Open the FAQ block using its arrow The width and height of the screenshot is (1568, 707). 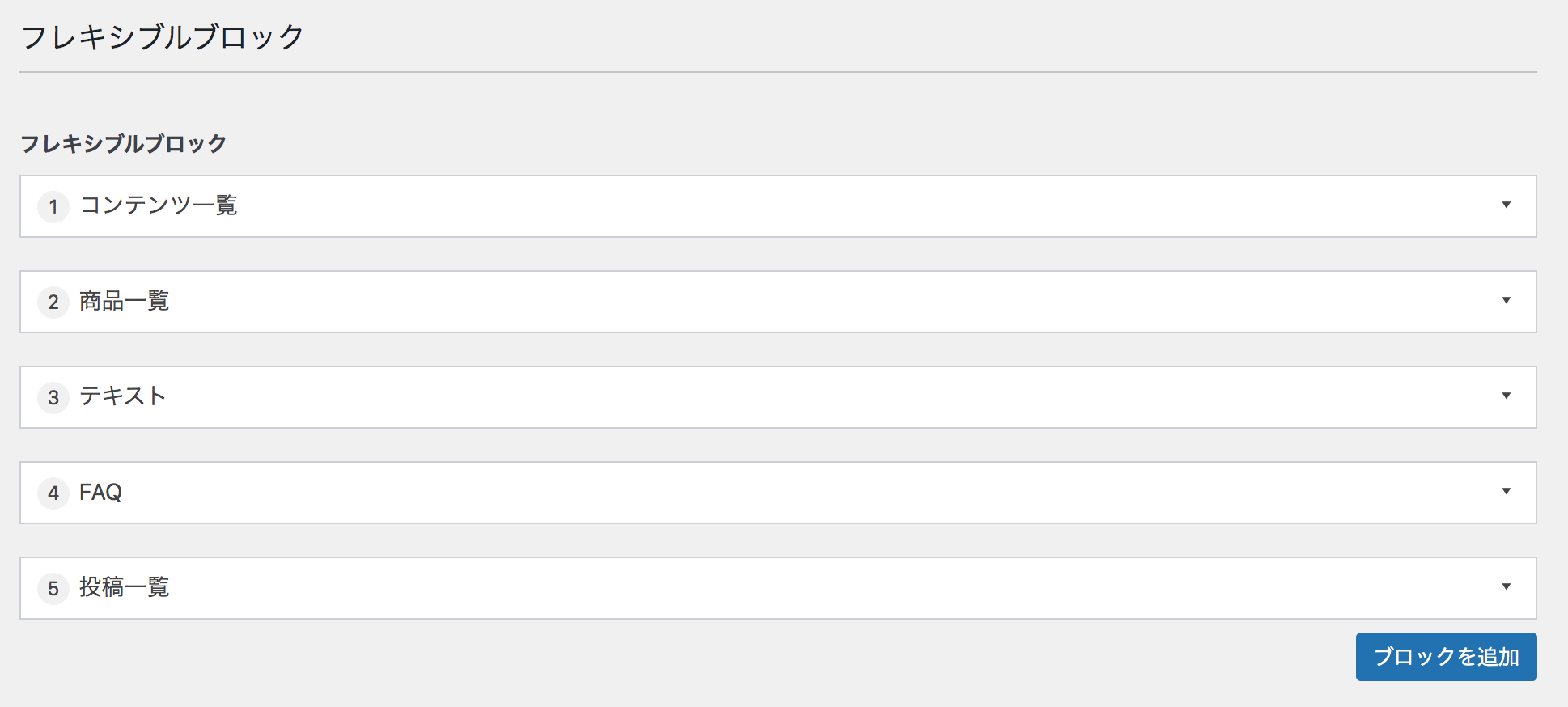coord(1506,492)
